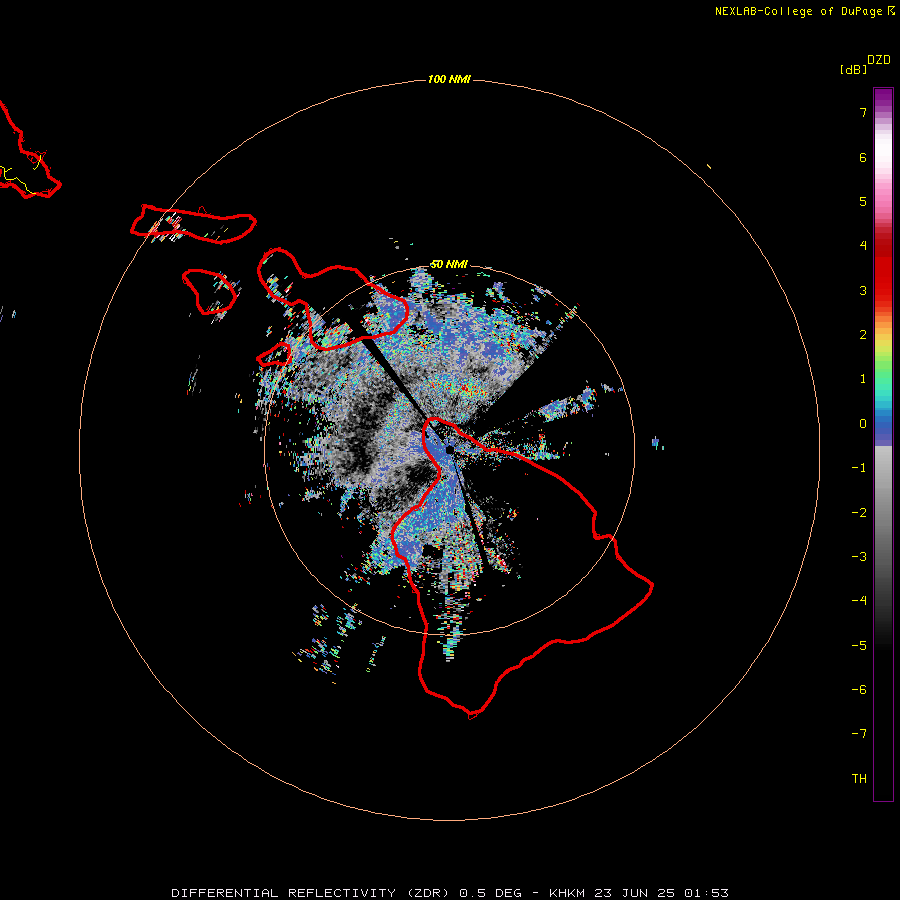Click the [dB] units label
The width and height of the screenshot is (900, 900).
pos(854,70)
